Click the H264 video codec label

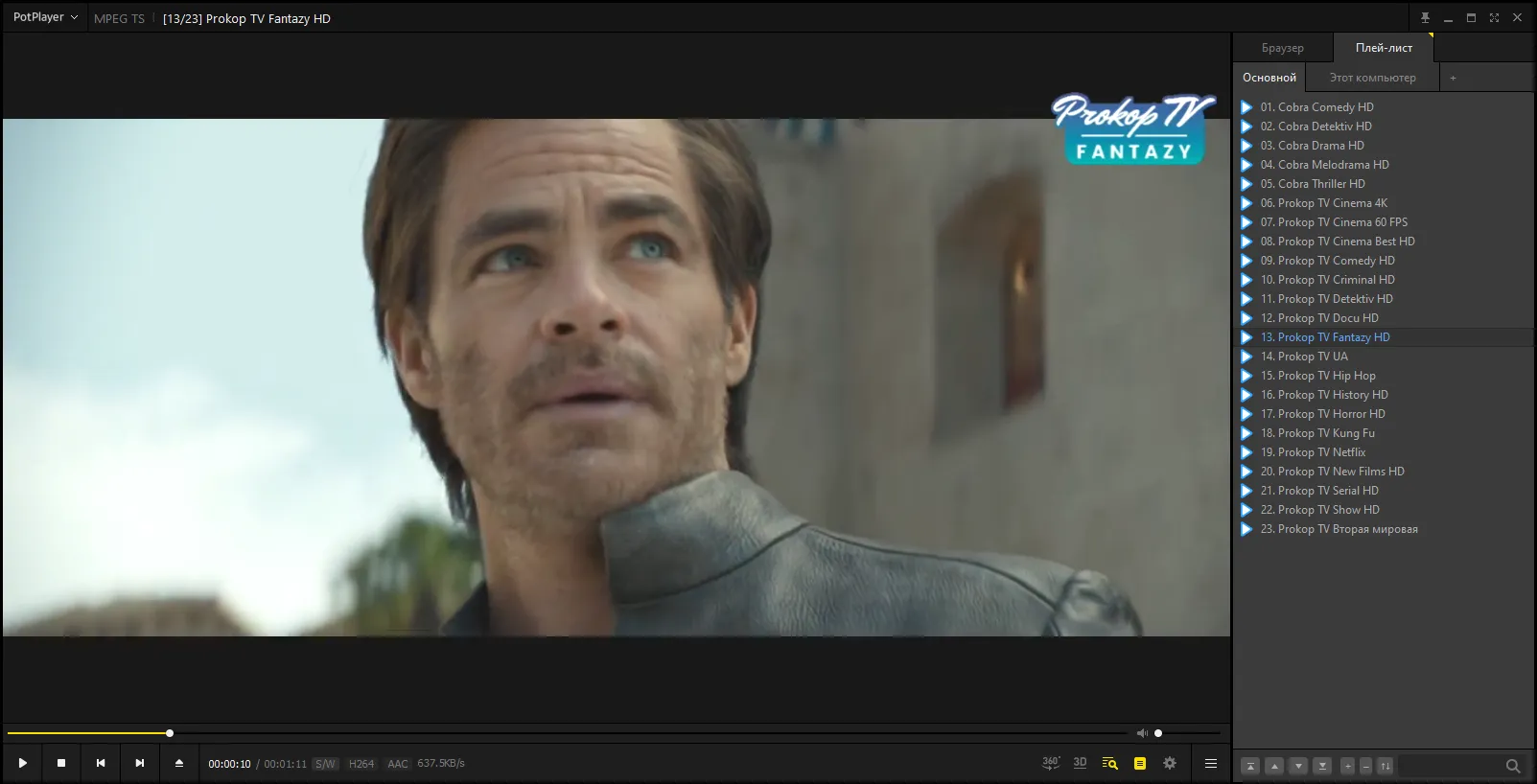pos(361,764)
